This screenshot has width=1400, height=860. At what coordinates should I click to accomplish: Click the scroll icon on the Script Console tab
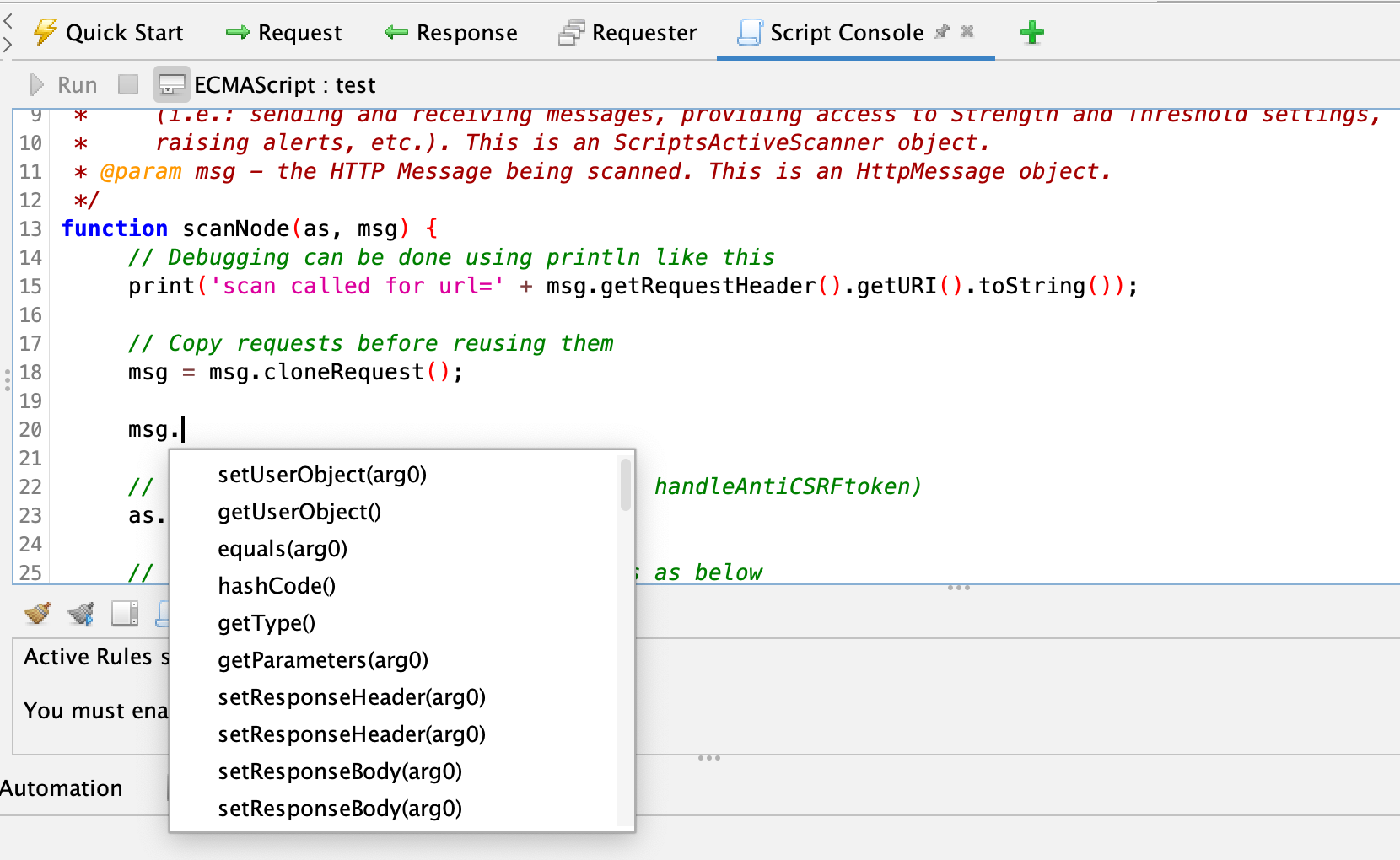pyautogui.click(x=746, y=33)
